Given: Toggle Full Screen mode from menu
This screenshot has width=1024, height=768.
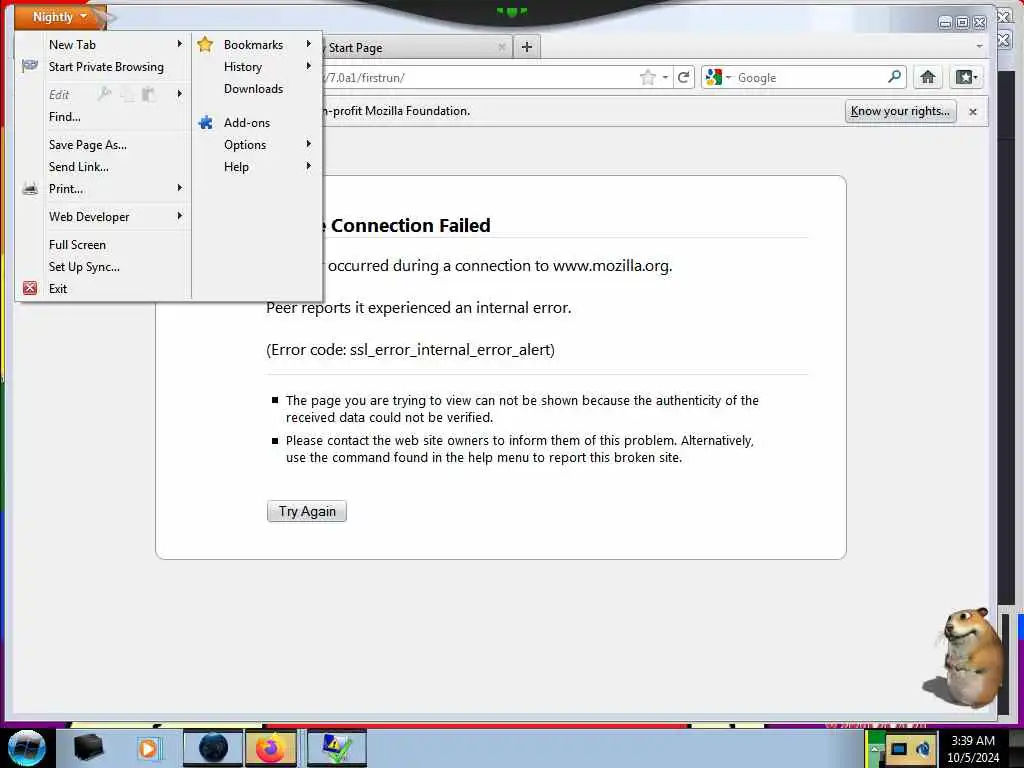Looking at the screenshot, I should tap(77, 245).
